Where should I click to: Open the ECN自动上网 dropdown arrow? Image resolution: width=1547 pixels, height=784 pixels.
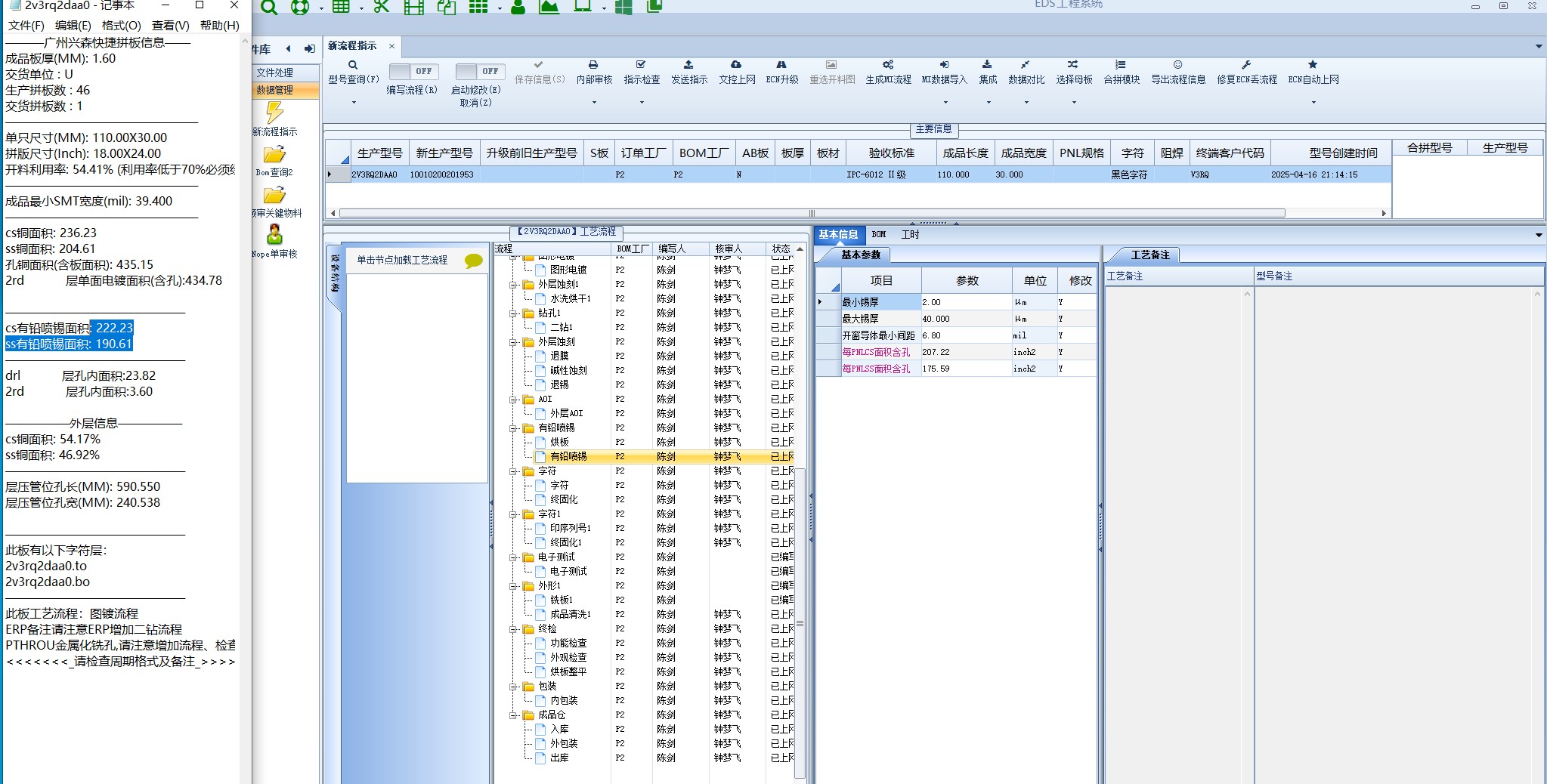pyautogui.click(x=1313, y=103)
